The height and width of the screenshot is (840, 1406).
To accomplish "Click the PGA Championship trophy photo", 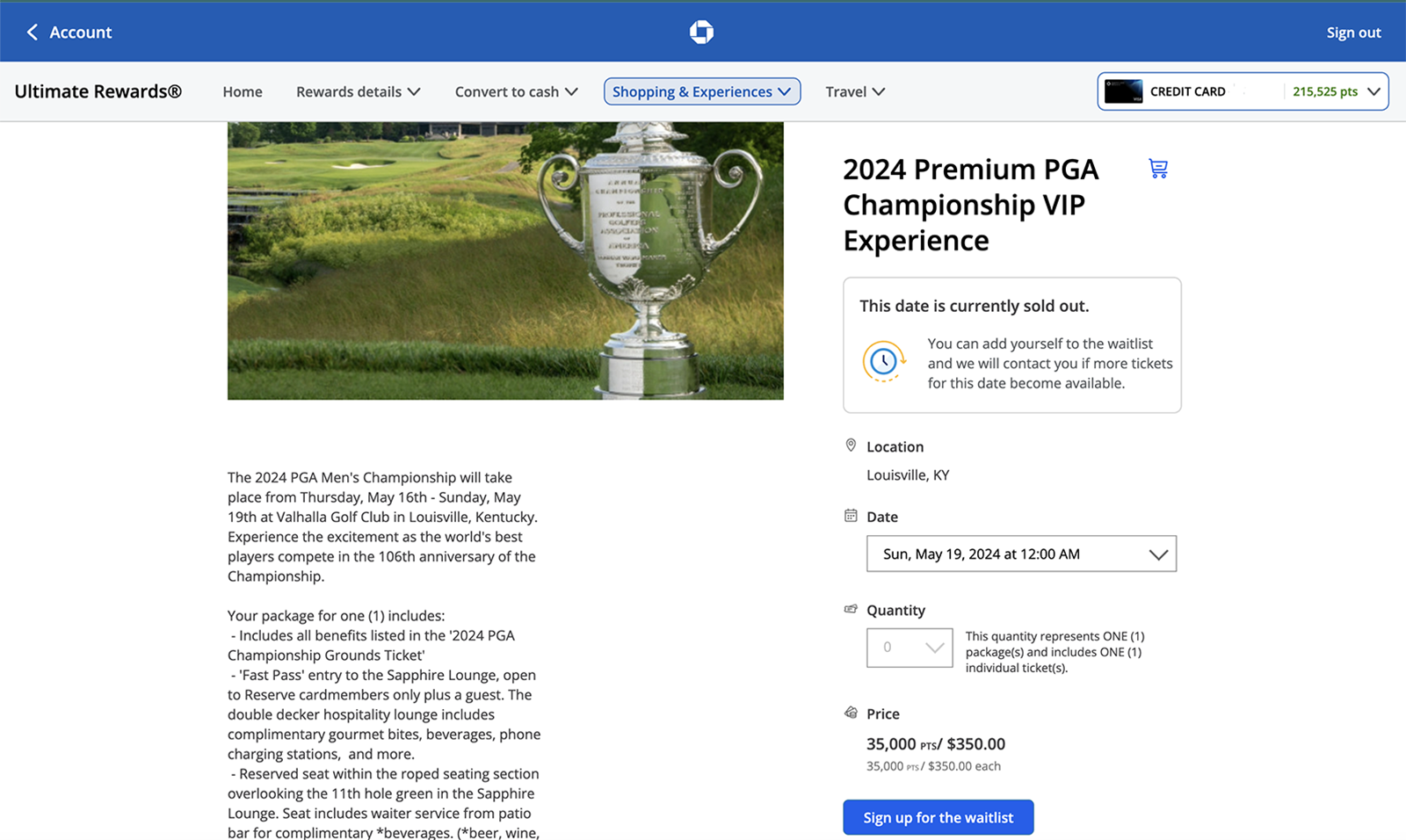I will (505, 260).
